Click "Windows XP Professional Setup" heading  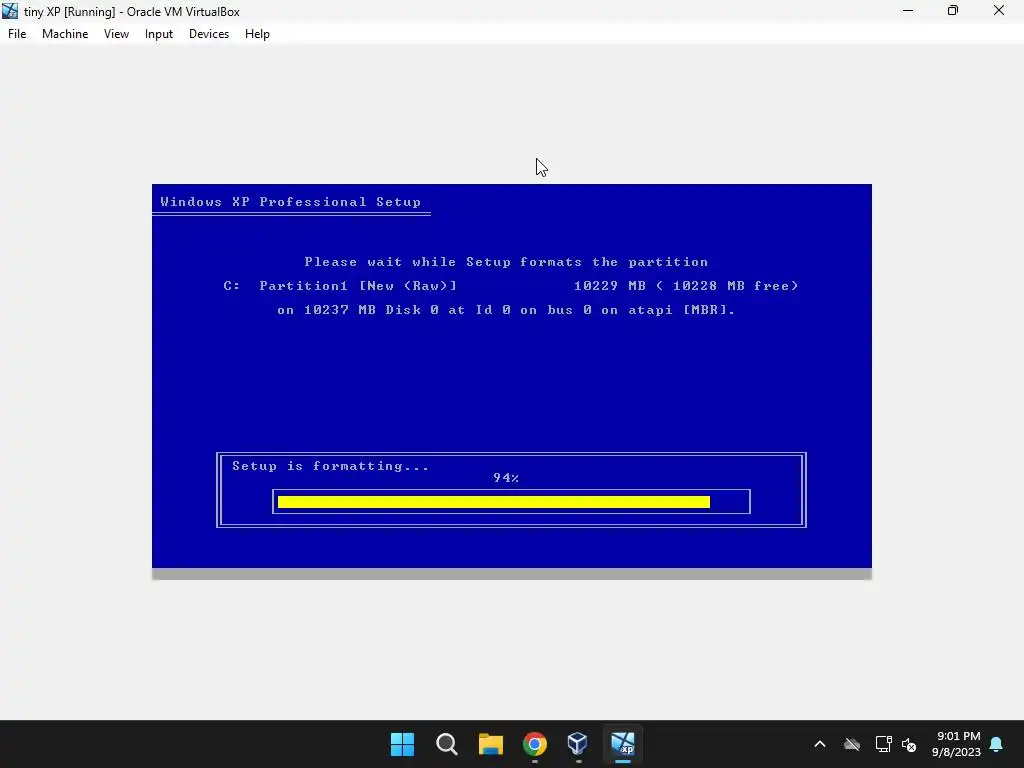click(291, 202)
